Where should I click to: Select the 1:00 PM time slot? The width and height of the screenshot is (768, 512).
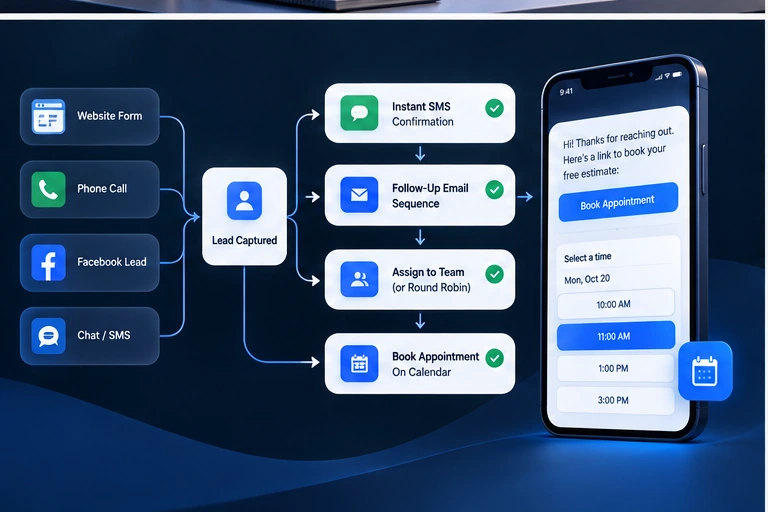[x=615, y=368]
